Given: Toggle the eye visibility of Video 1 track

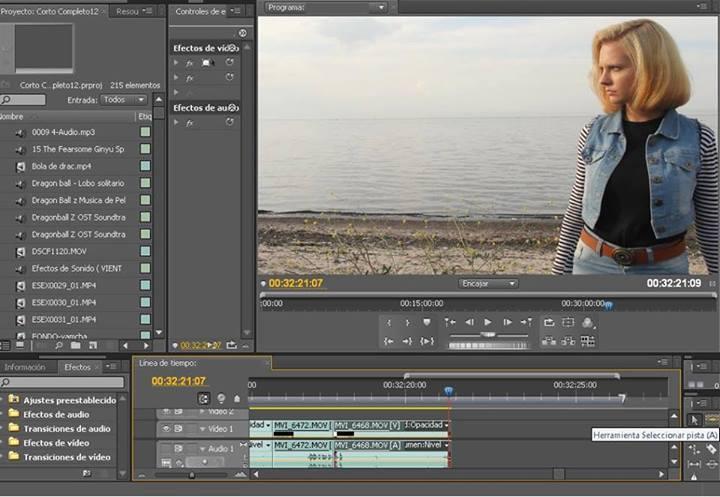Looking at the screenshot, I should tap(167, 429).
